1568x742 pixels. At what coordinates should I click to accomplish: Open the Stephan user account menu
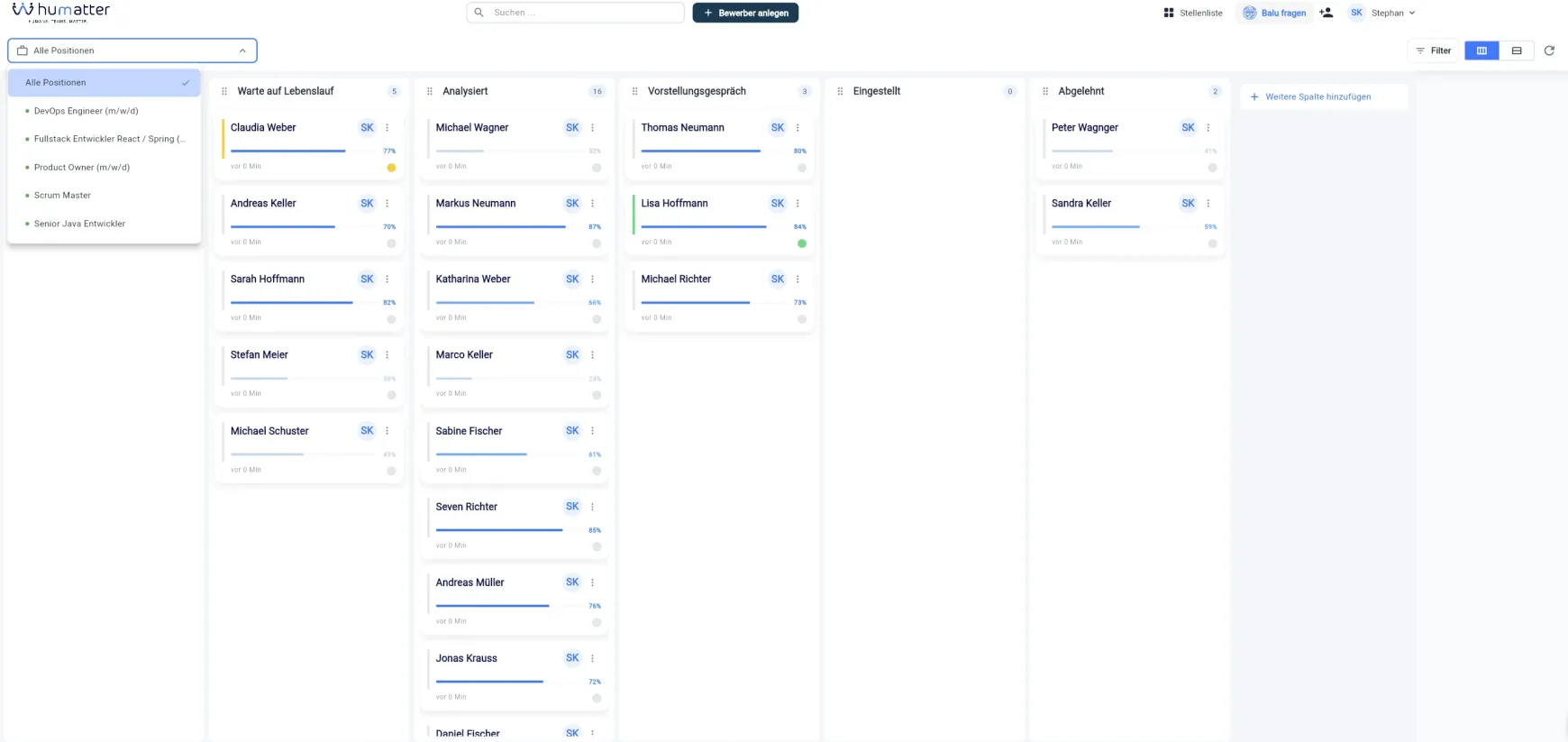click(x=1381, y=13)
